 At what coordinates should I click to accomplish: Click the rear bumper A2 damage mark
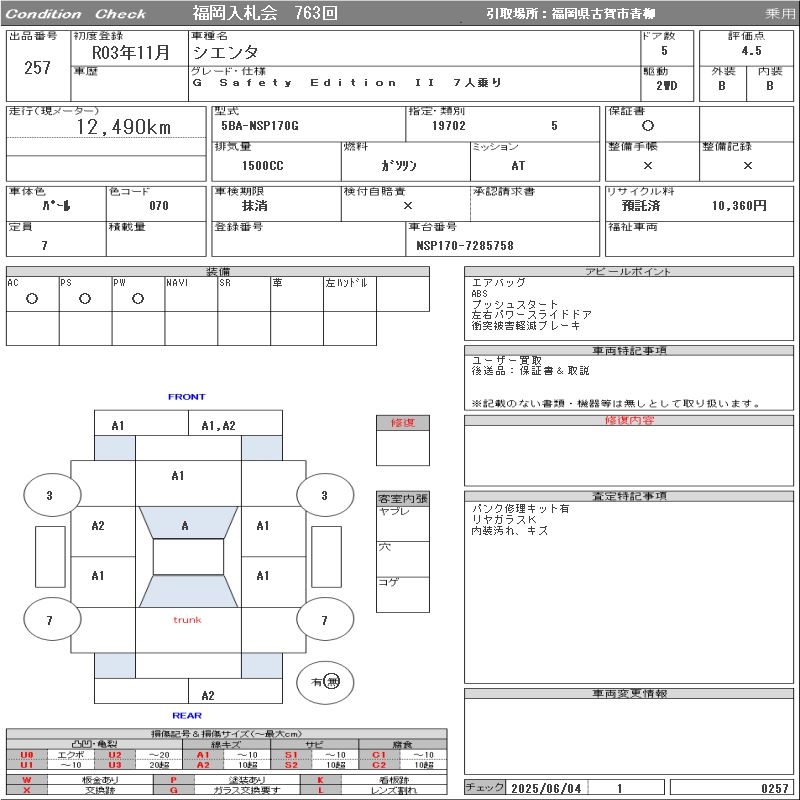click(208, 695)
